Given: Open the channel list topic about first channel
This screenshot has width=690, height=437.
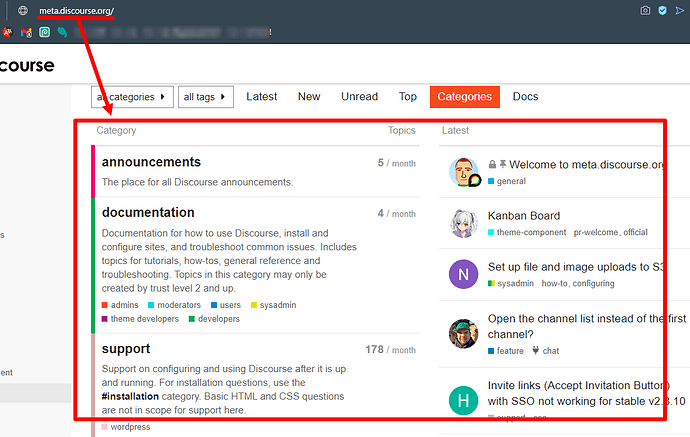Looking at the screenshot, I should coord(587,326).
